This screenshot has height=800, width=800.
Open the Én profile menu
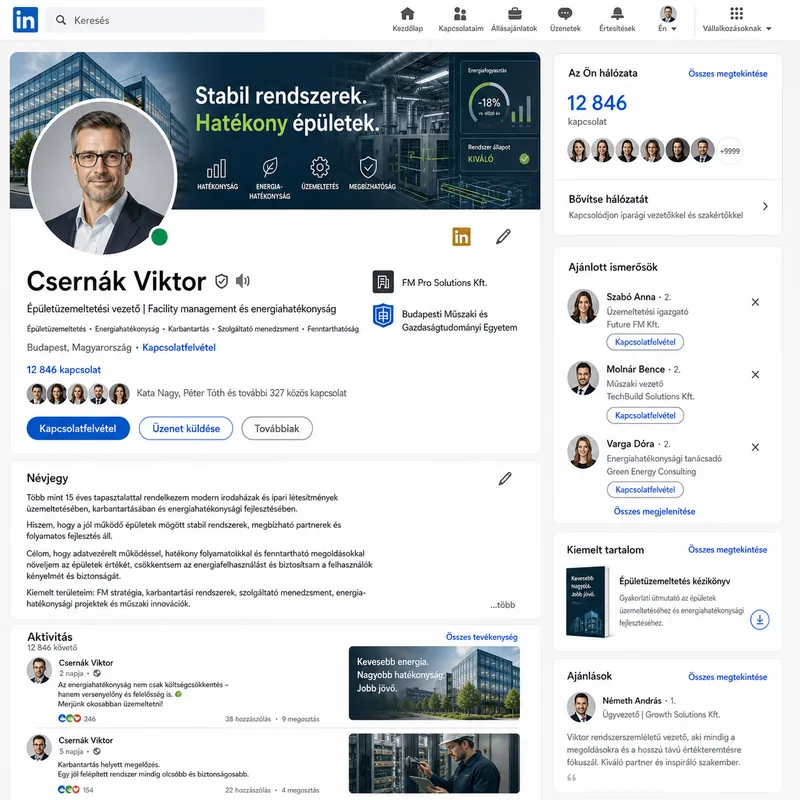click(668, 19)
